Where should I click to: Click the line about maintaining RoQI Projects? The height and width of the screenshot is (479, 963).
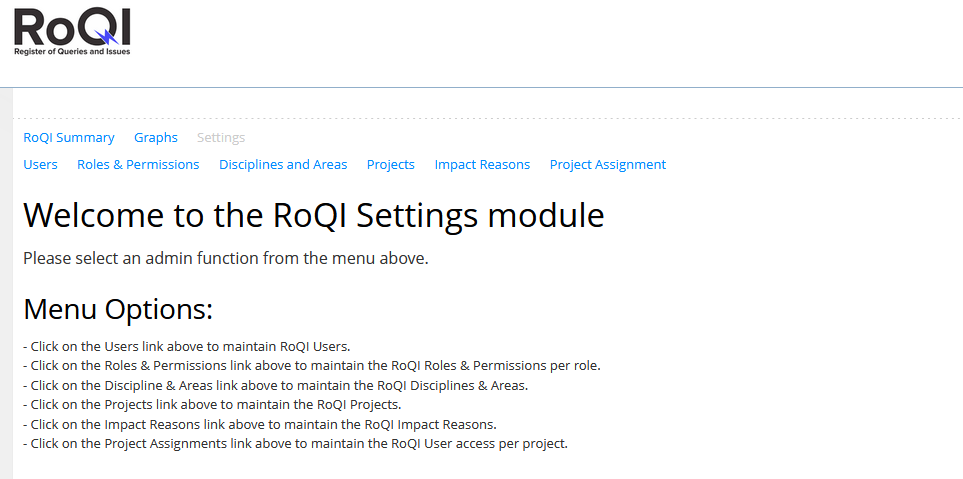212,405
